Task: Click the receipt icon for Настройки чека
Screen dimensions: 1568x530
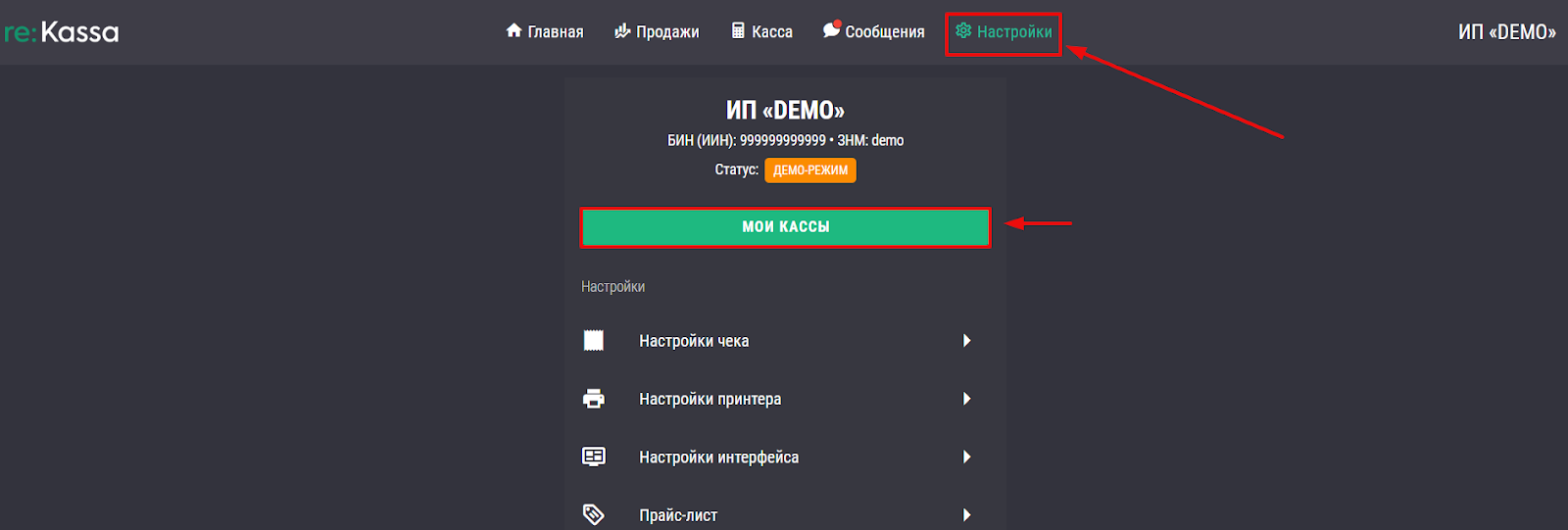Action: 594,340
